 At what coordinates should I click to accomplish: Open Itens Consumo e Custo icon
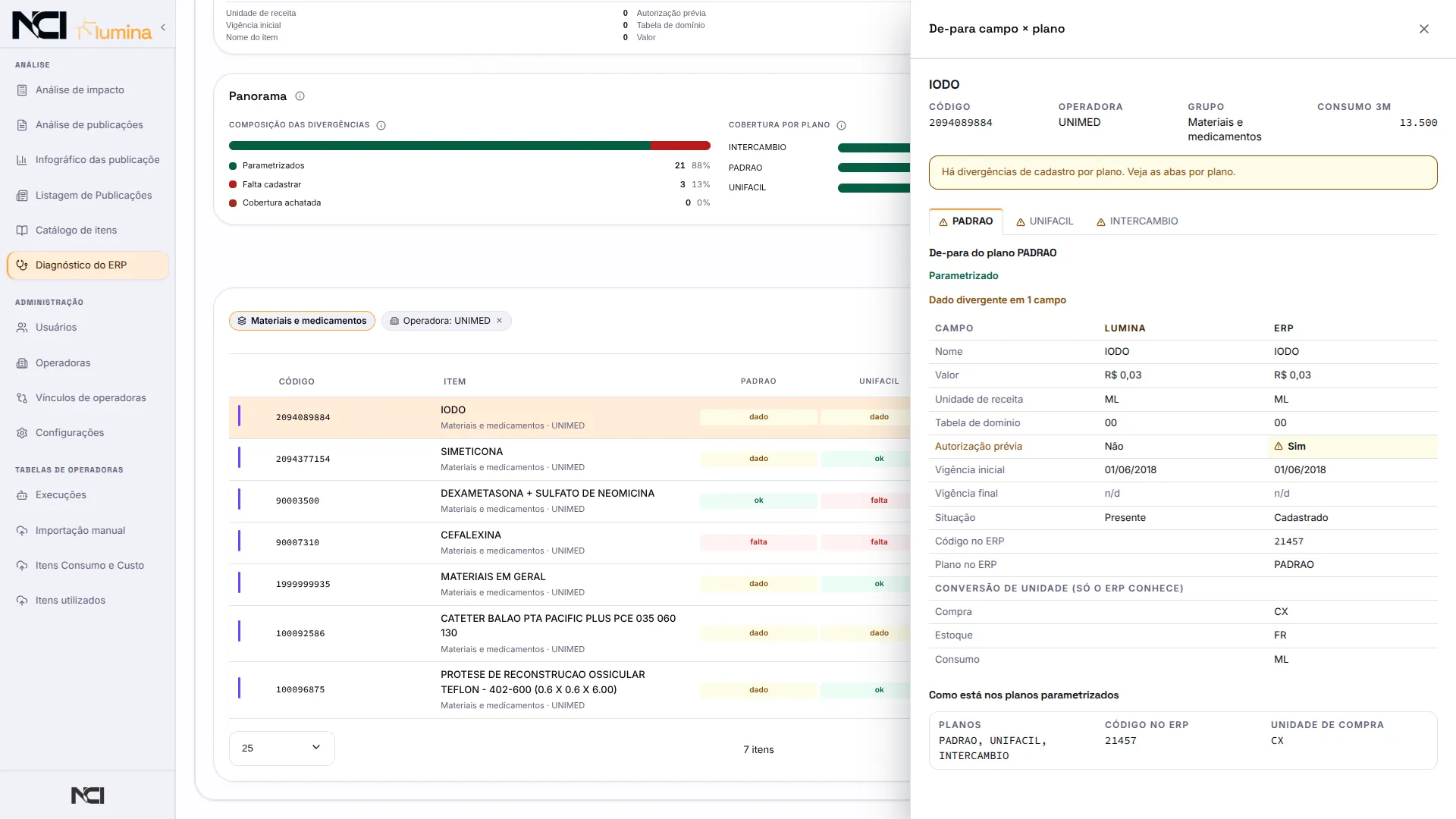[x=22, y=566]
